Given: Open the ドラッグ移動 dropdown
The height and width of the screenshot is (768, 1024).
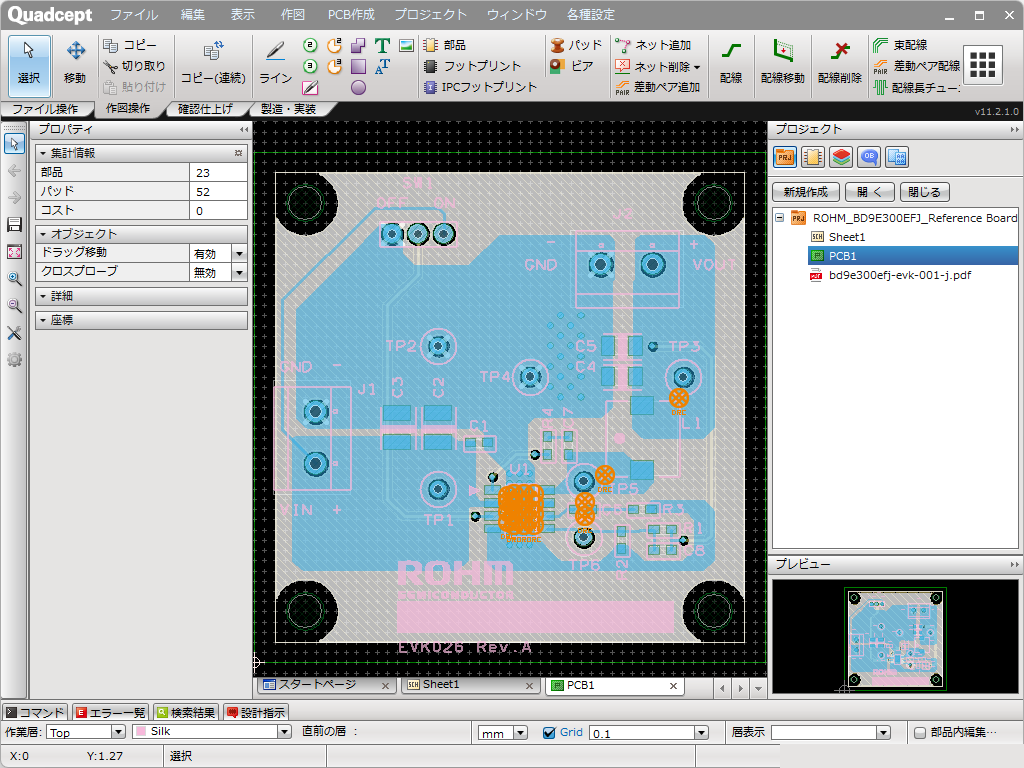Looking at the screenshot, I should tap(239, 253).
